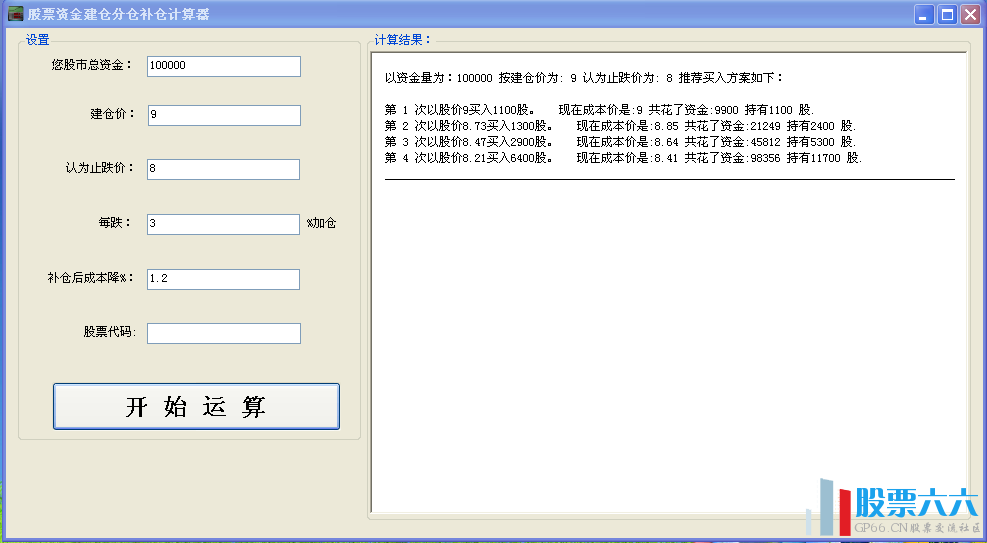Click the app icon in title bar
Screen dimensions: 987x543
16,14
